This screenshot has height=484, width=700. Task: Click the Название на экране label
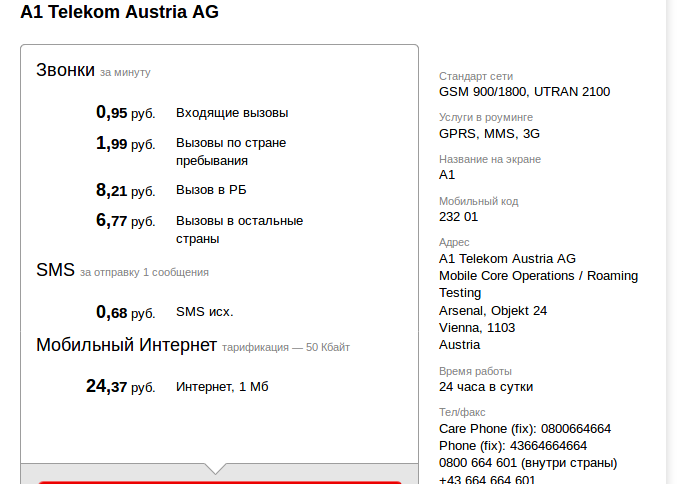490,159
